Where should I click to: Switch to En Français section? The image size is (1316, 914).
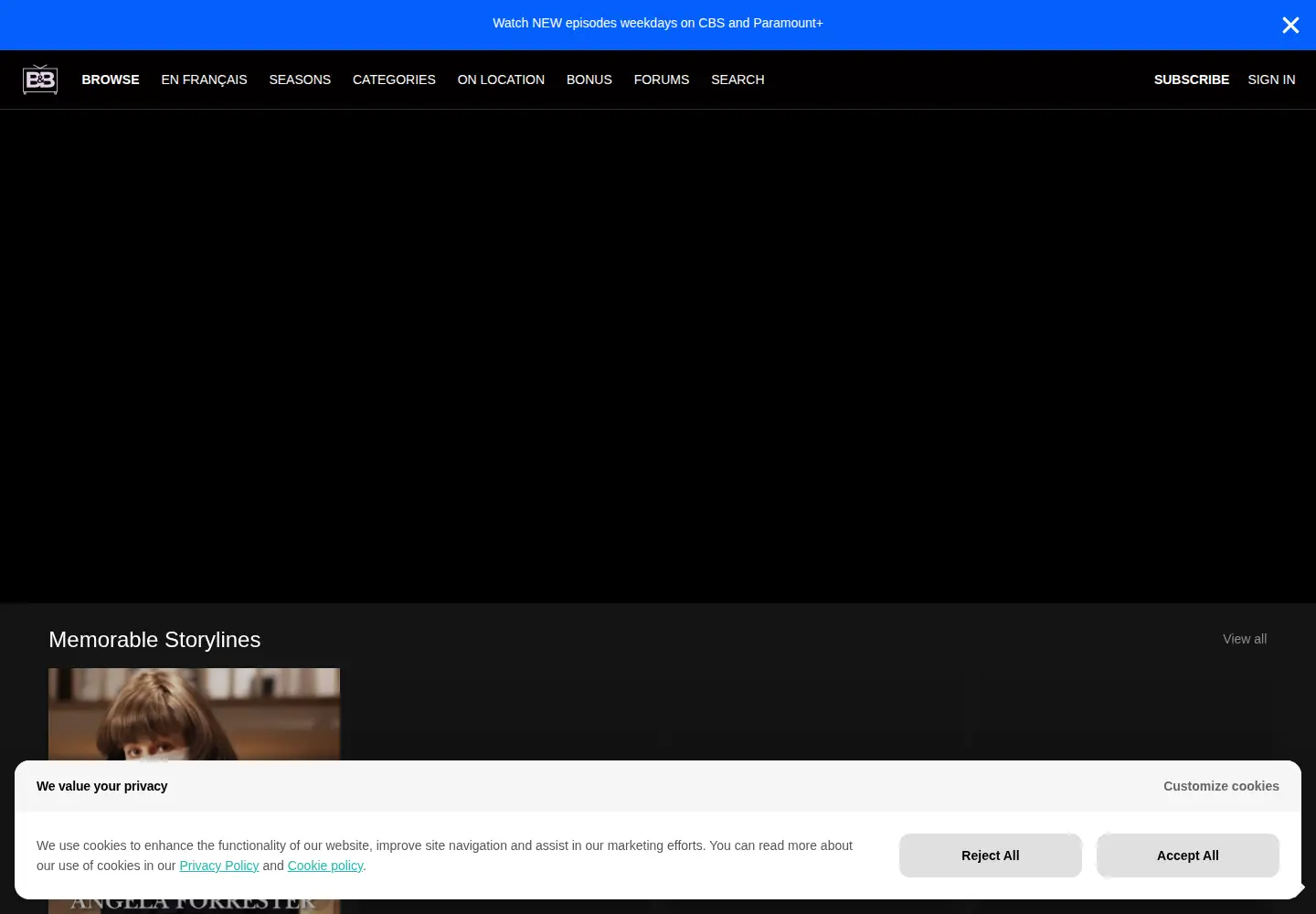[204, 80]
